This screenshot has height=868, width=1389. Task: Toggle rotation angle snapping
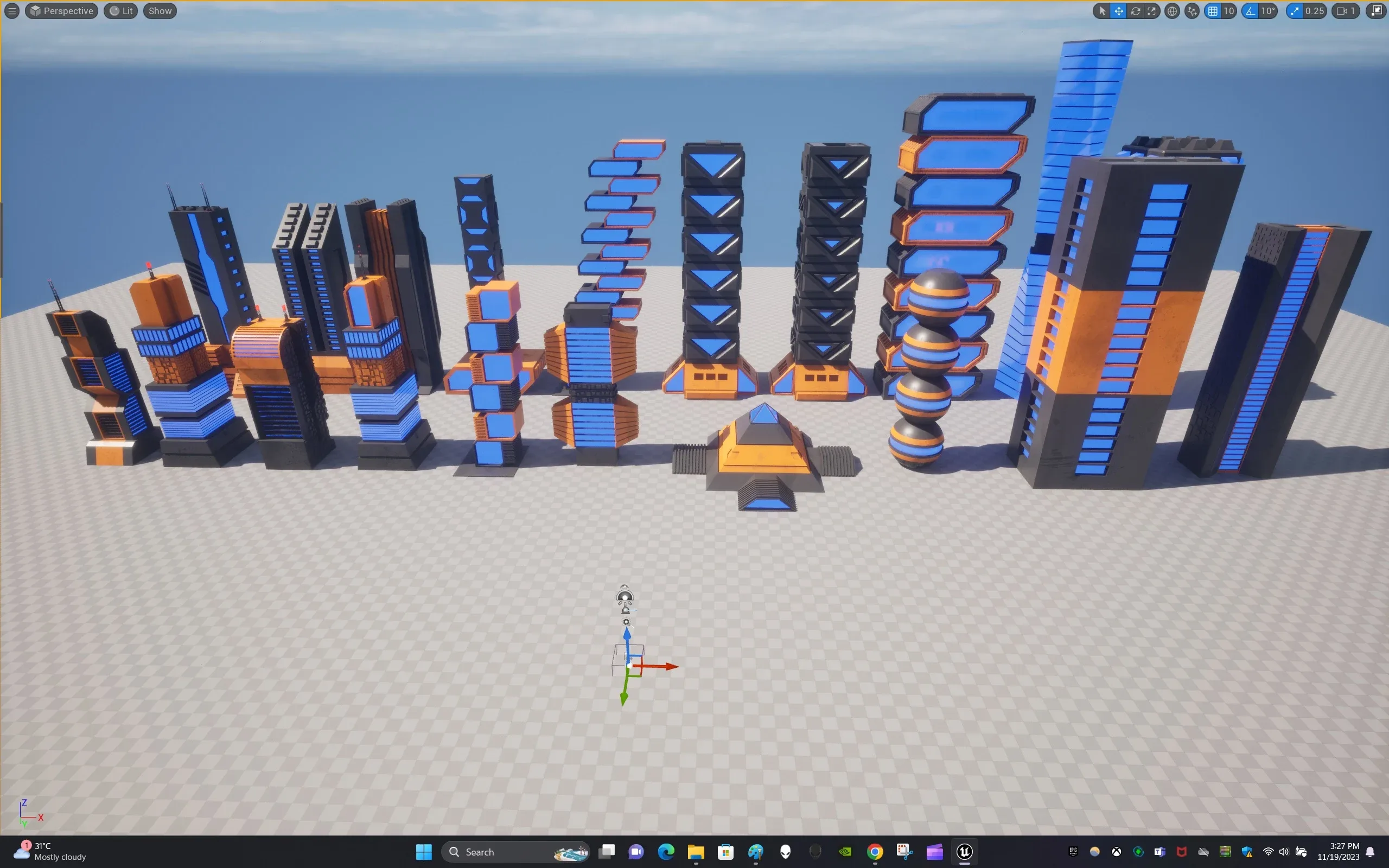pos(1251,11)
